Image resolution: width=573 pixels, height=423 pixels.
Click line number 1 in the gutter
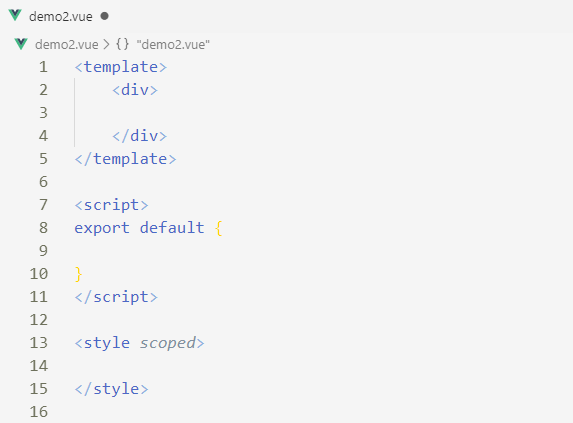pyautogui.click(x=43, y=67)
